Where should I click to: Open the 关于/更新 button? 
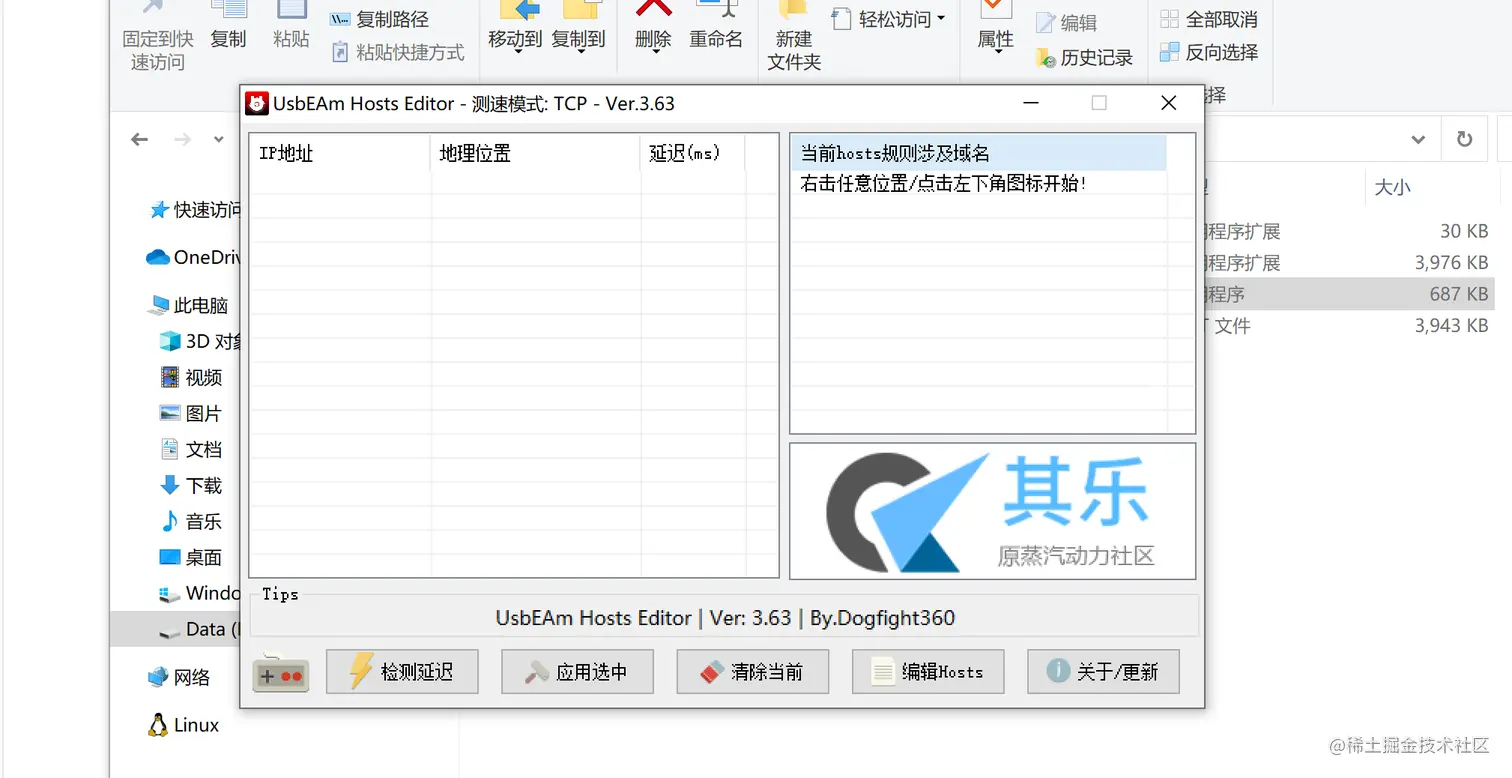(1103, 672)
